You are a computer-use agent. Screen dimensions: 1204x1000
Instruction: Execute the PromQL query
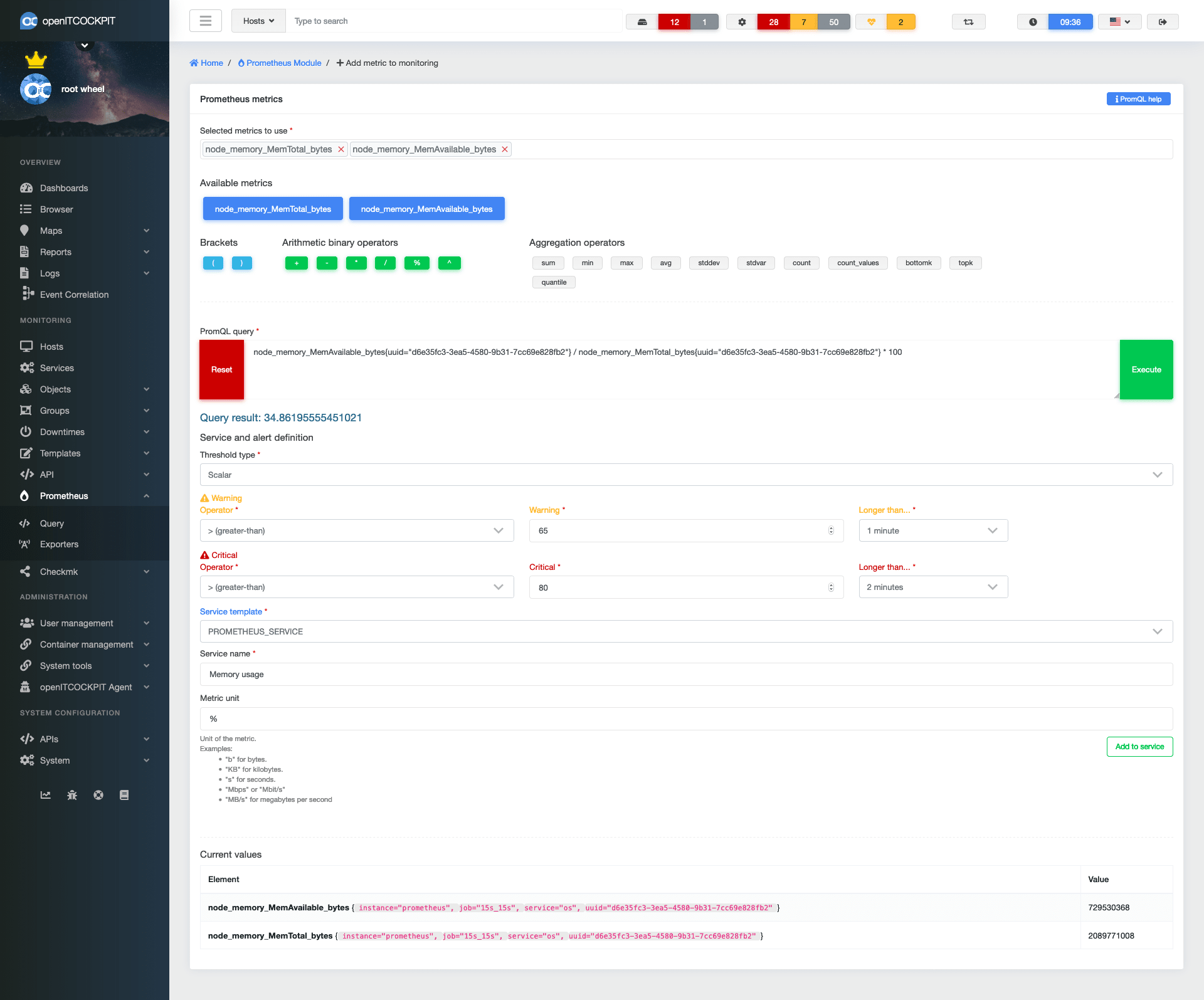pyautogui.click(x=1146, y=370)
